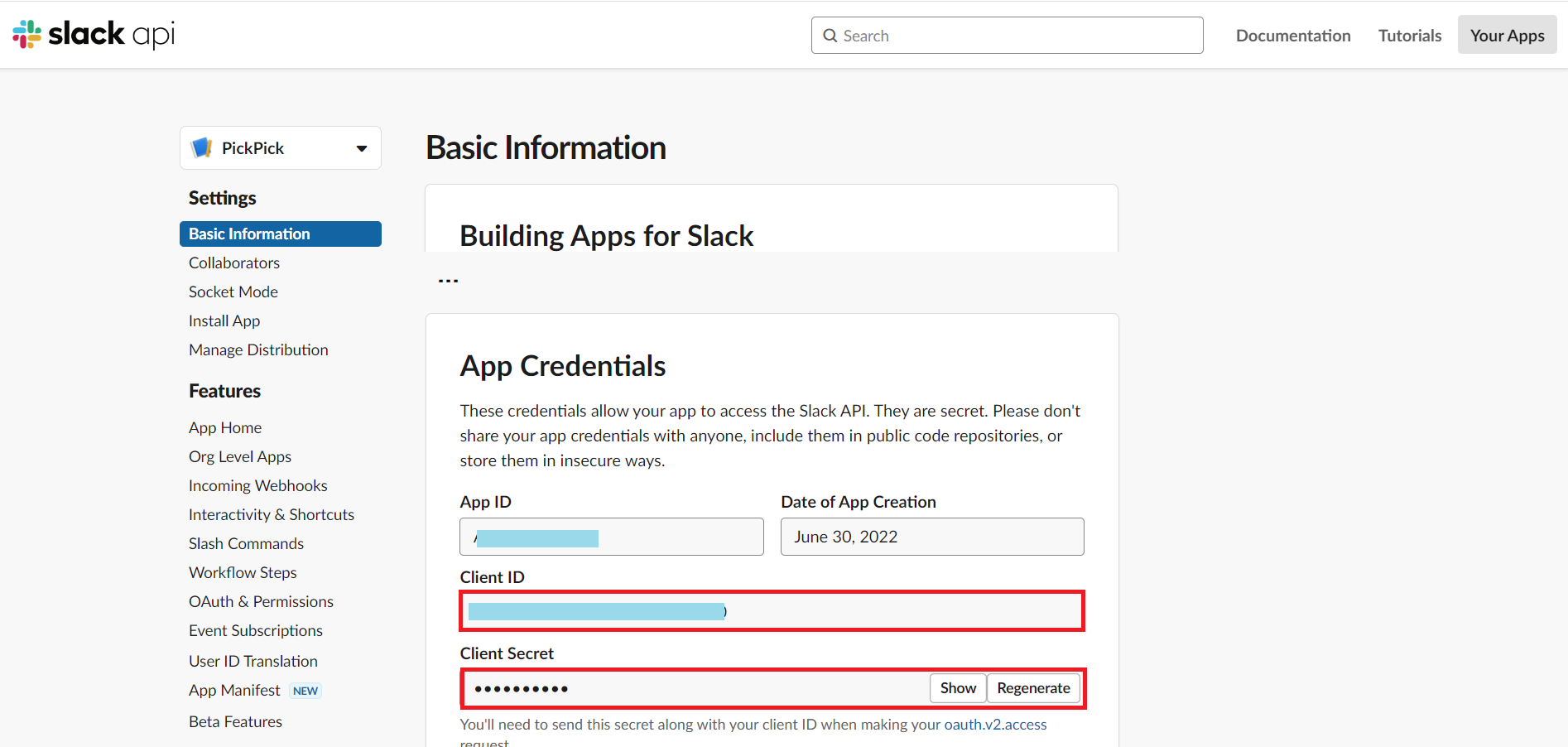Open Workflow Steps page

click(x=243, y=572)
